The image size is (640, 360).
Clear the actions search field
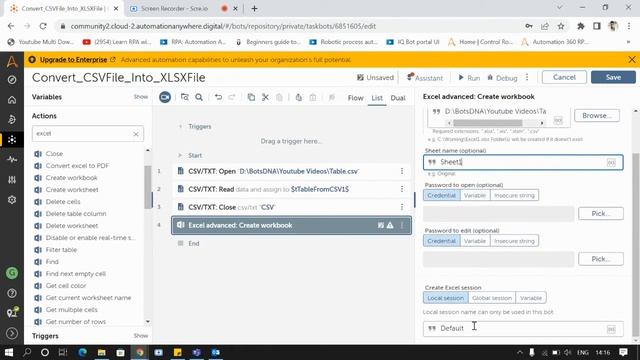(x=136, y=134)
